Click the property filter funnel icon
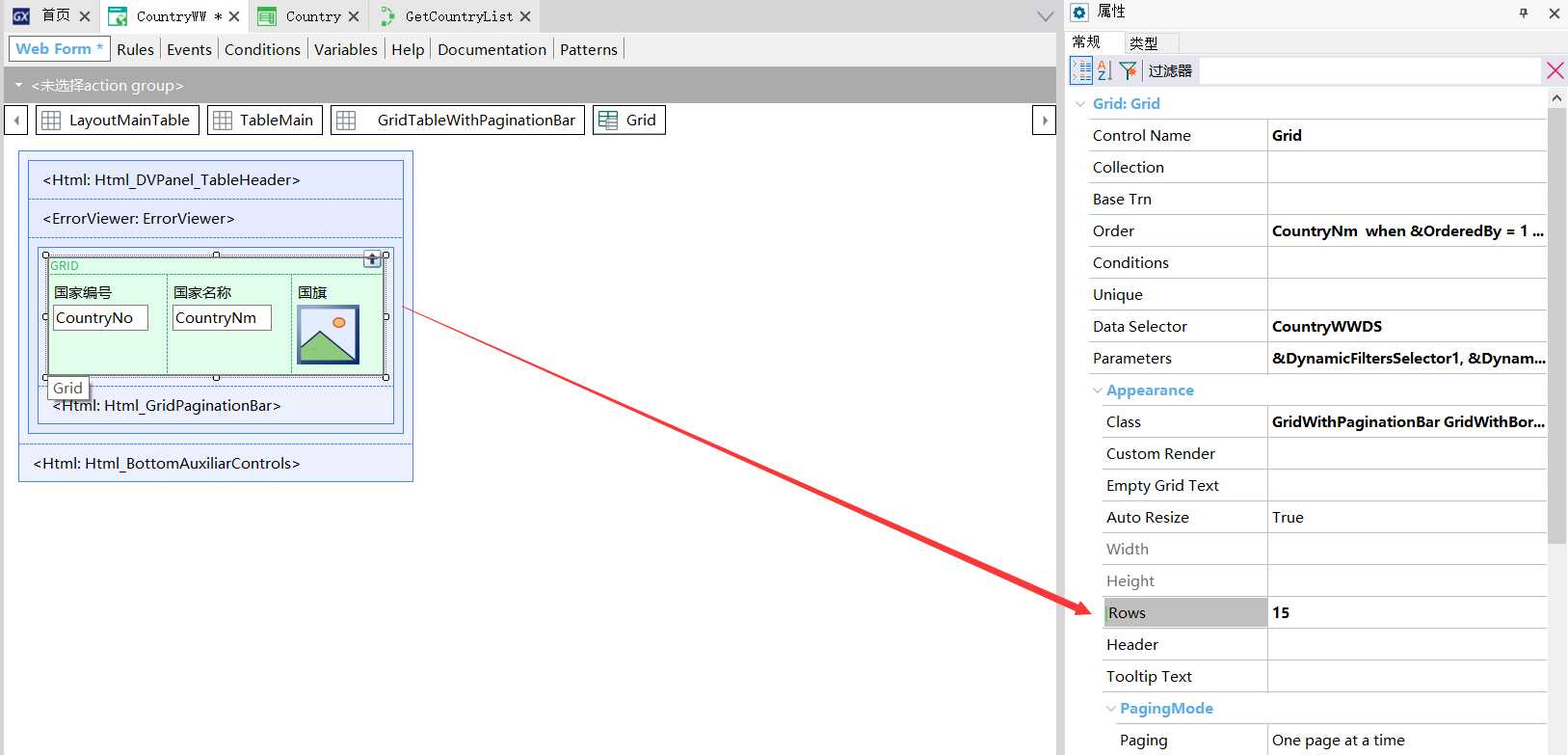Image resolution: width=1568 pixels, height=755 pixels. [x=1128, y=70]
